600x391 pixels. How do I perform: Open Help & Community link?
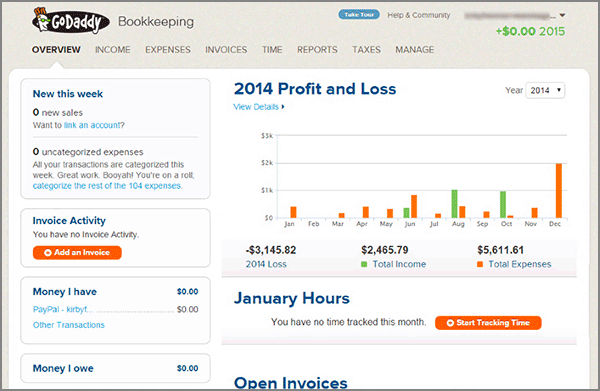click(419, 15)
